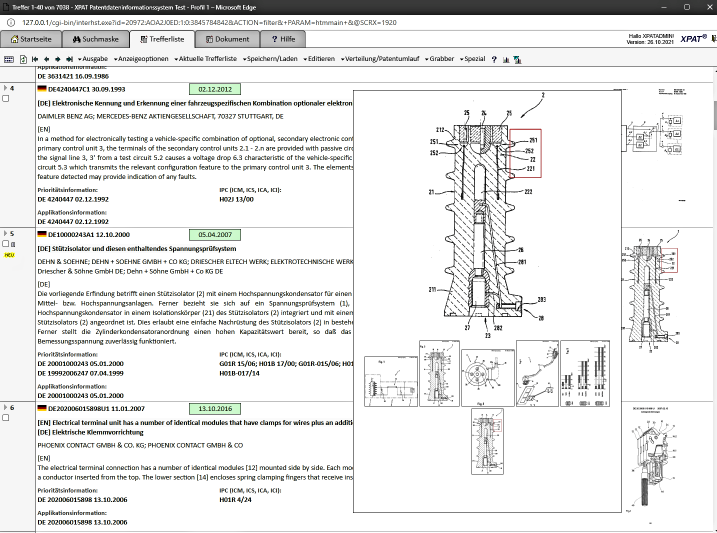Tick checkbox for result 5
Screen dimensions: 717x533
[x=6, y=244]
